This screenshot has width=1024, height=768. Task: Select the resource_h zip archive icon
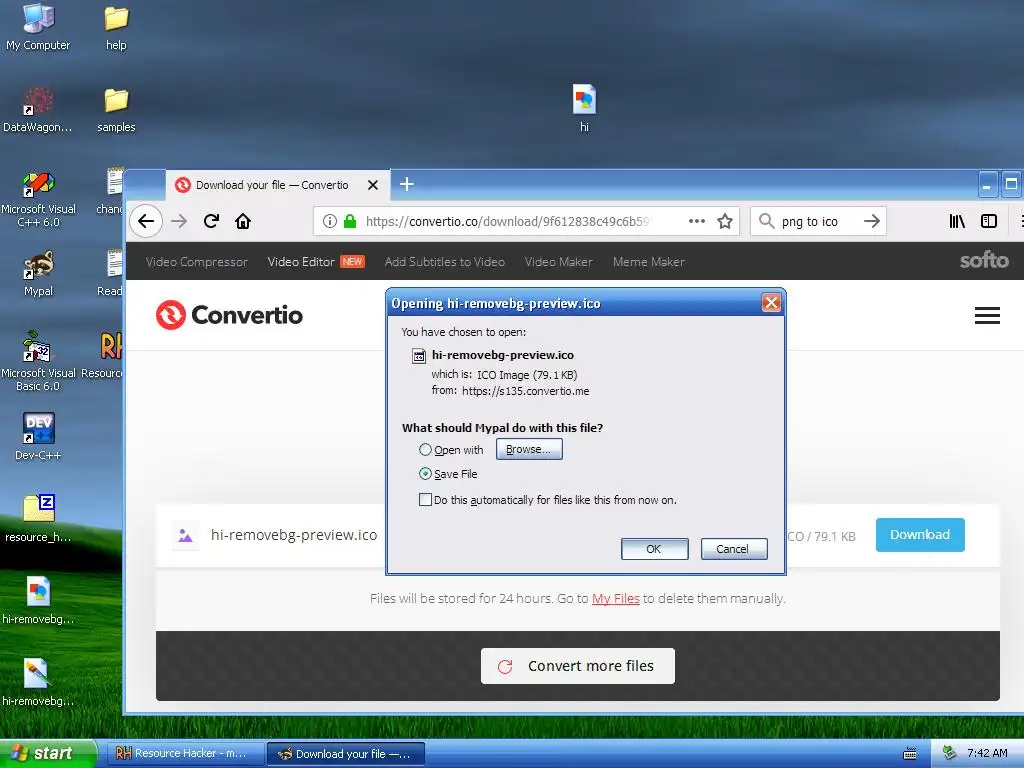pos(38,519)
